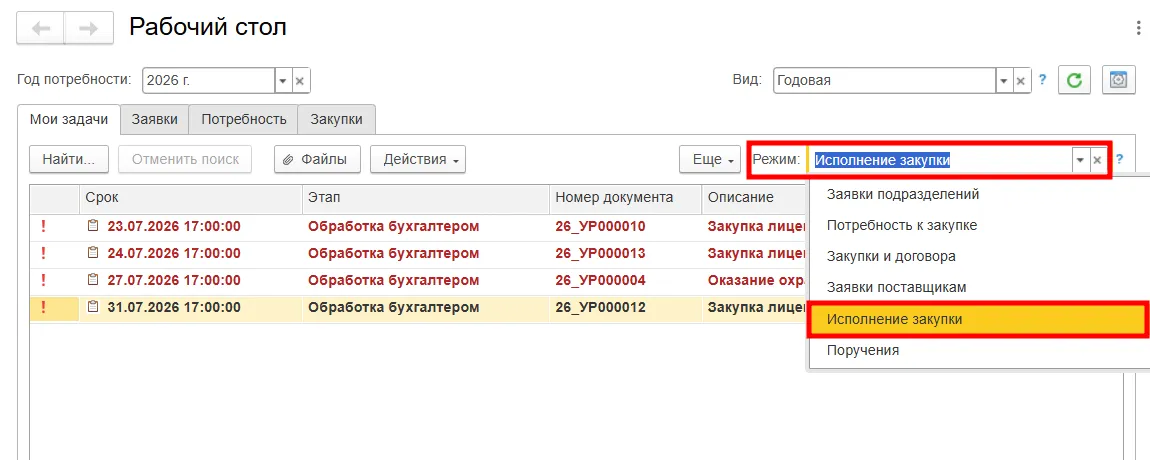
Task: Clear the Вид field with X
Action: [x=1020, y=81]
